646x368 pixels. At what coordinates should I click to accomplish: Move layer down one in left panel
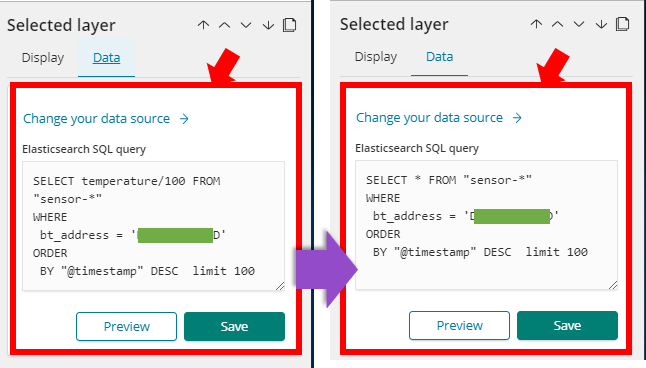click(x=246, y=25)
